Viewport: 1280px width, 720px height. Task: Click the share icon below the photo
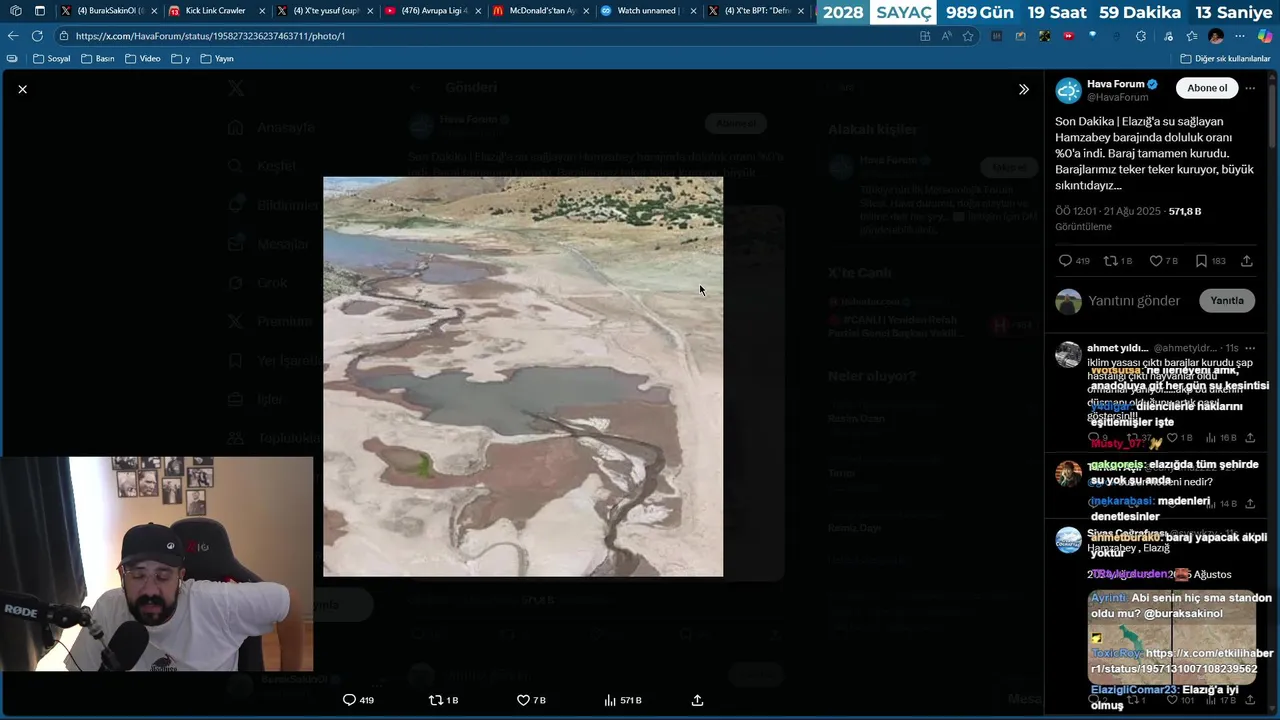click(697, 700)
